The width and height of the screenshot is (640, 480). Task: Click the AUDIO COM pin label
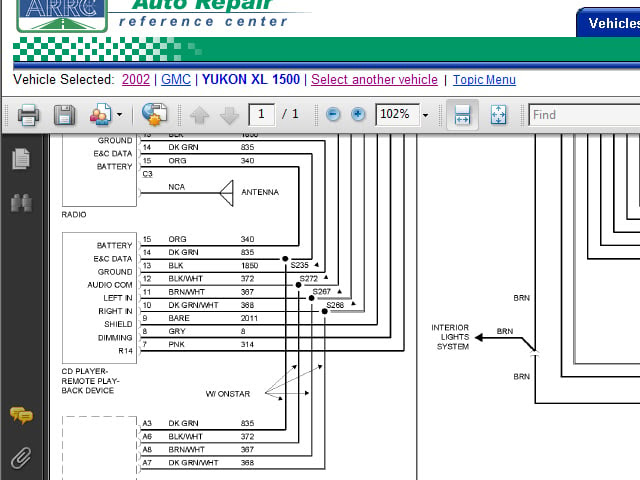[110, 285]
